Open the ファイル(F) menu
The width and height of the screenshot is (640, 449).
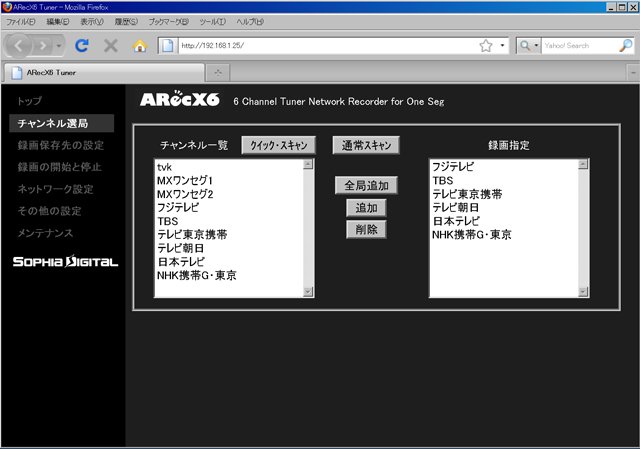[20, 22]
